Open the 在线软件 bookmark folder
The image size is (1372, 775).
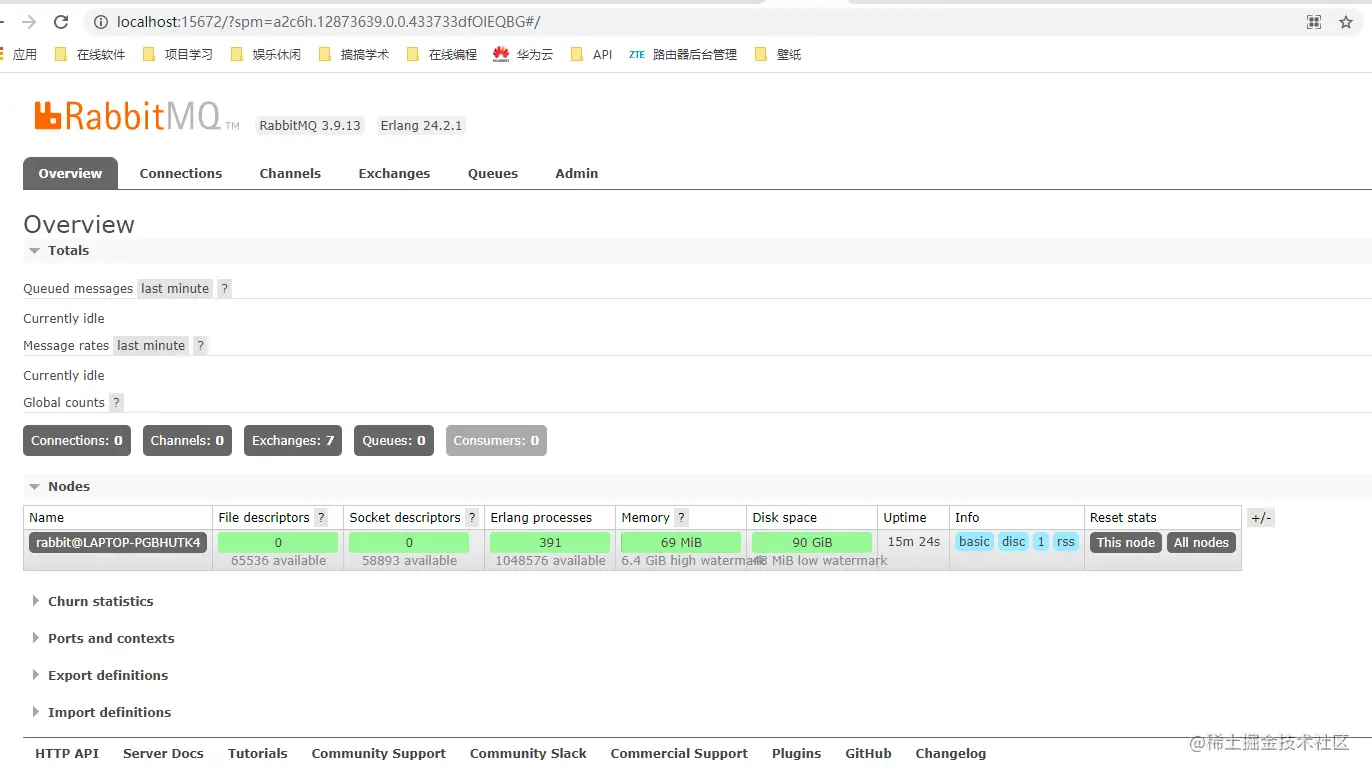pyautogui.click(x=90, y=55)
